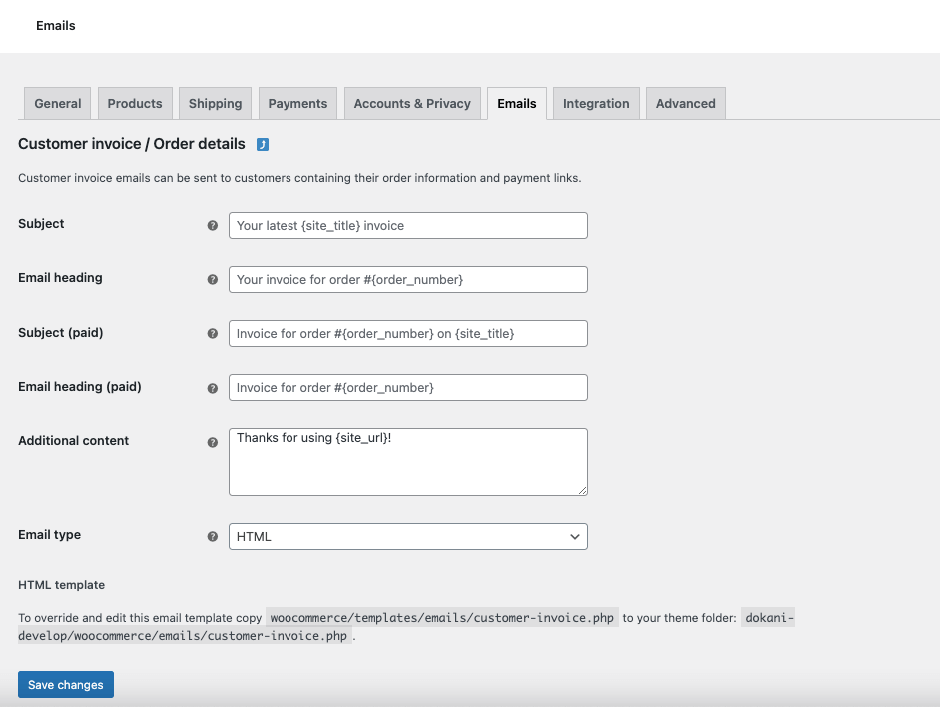Click the return-to-emails icon next to the heading
This screenshot has height=707, width=940.
click(x=263, y=145)
